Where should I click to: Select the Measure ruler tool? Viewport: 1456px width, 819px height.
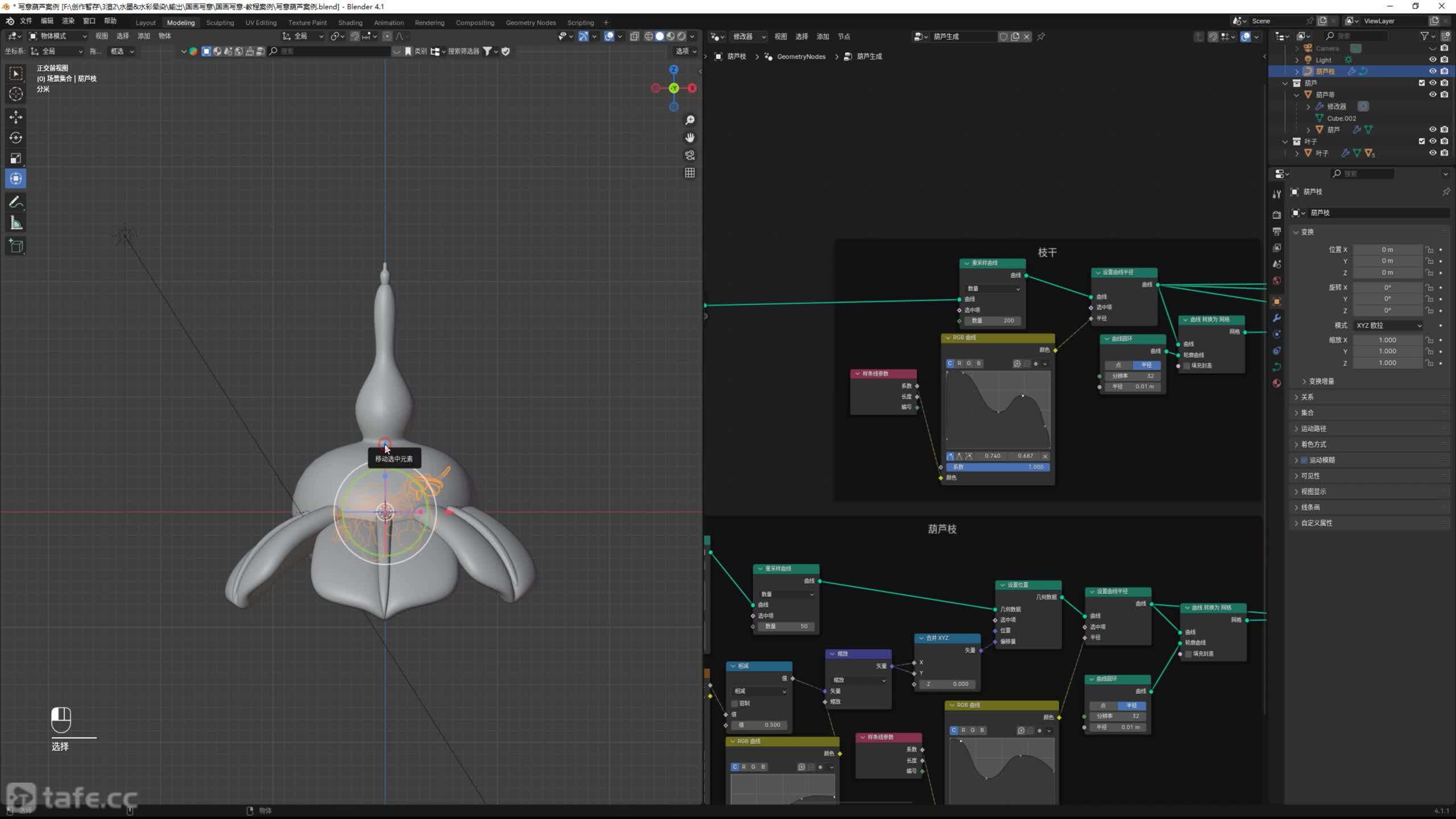16,224
